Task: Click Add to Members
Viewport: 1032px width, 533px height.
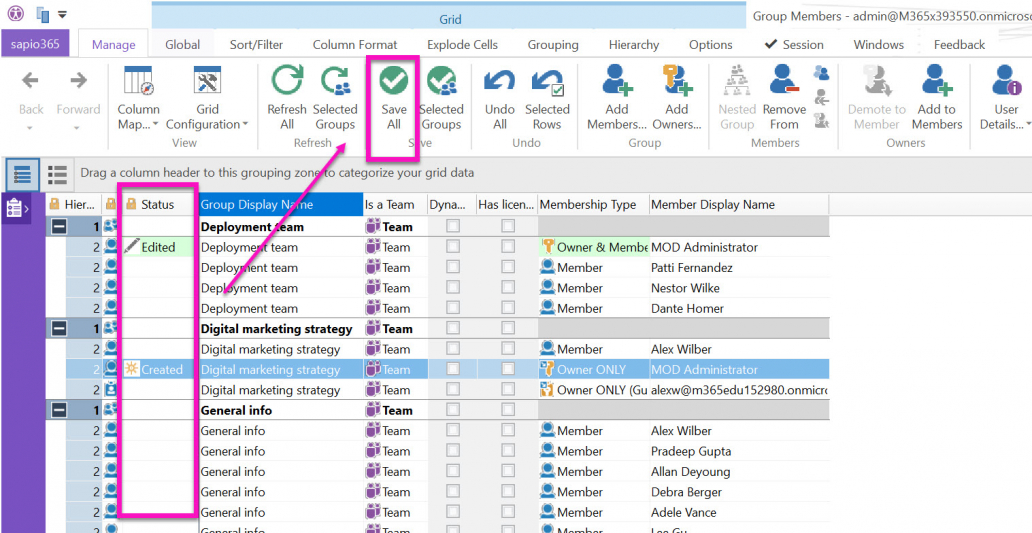Action: (937, 99)
